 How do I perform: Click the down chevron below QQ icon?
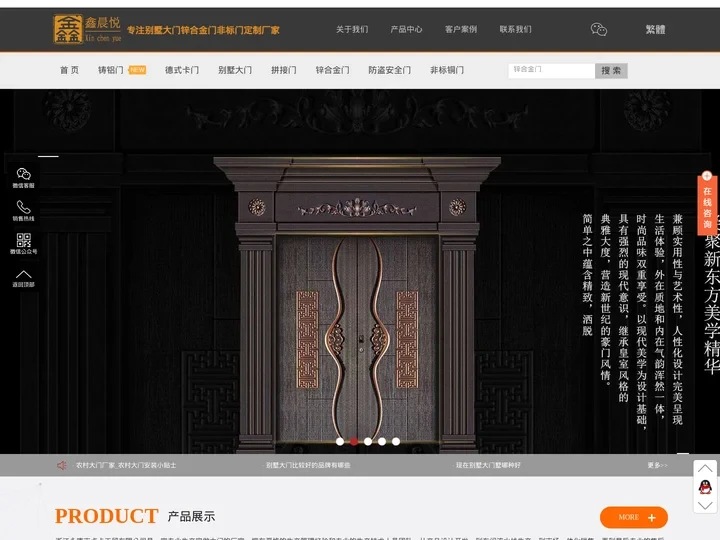[705, 505]
